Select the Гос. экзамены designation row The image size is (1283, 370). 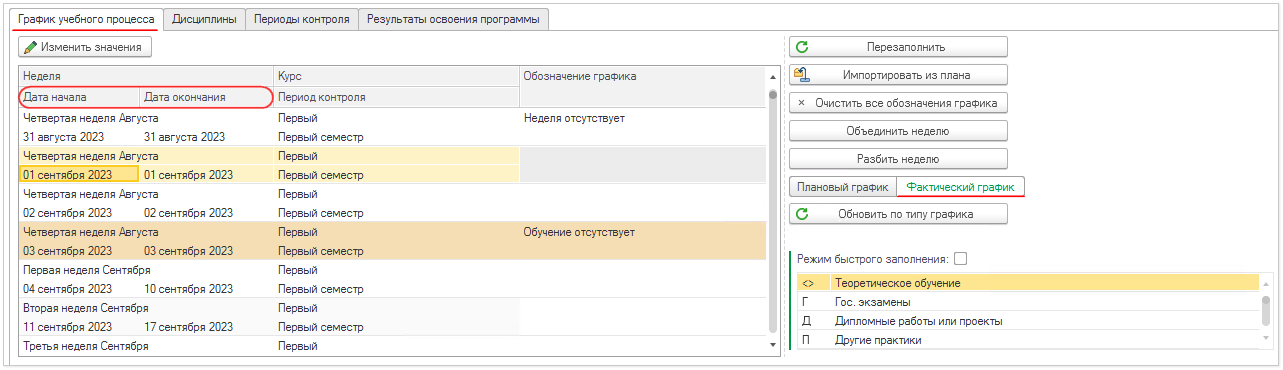tap(1028, 302)
